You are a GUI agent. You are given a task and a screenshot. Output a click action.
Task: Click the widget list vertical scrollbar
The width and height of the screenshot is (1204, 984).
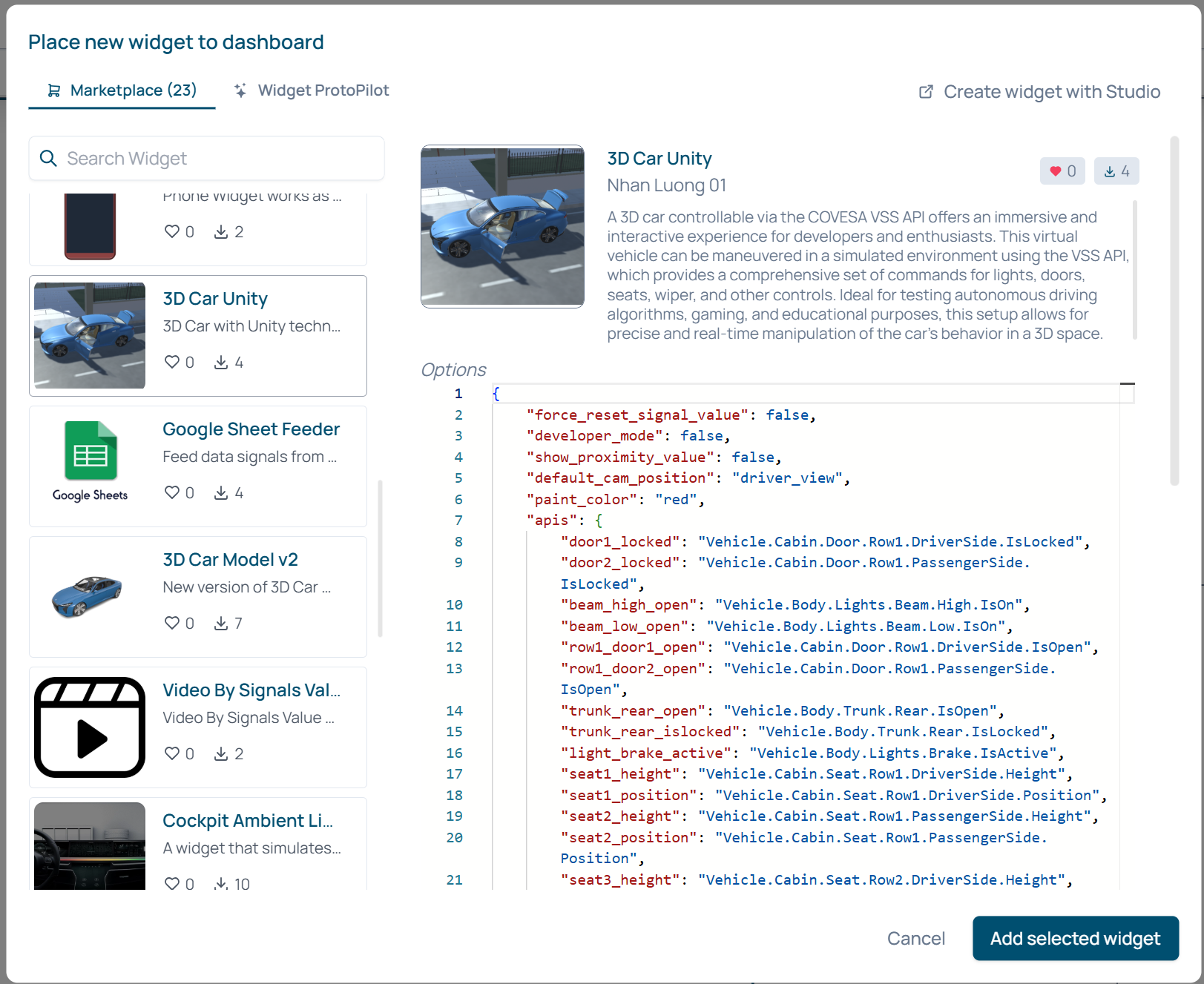[381, 558]
